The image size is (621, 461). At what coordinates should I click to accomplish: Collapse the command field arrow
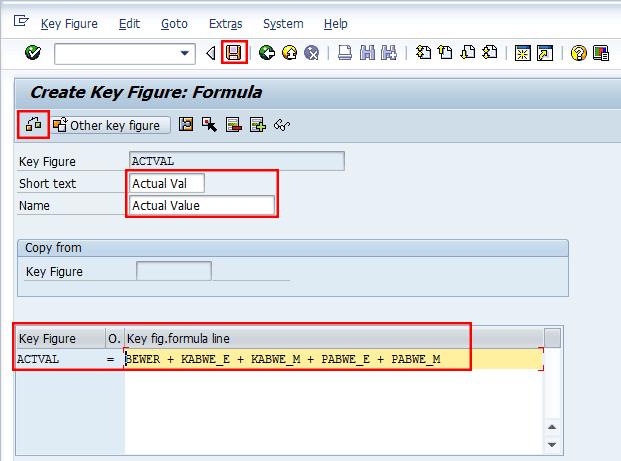coord(210,54)
